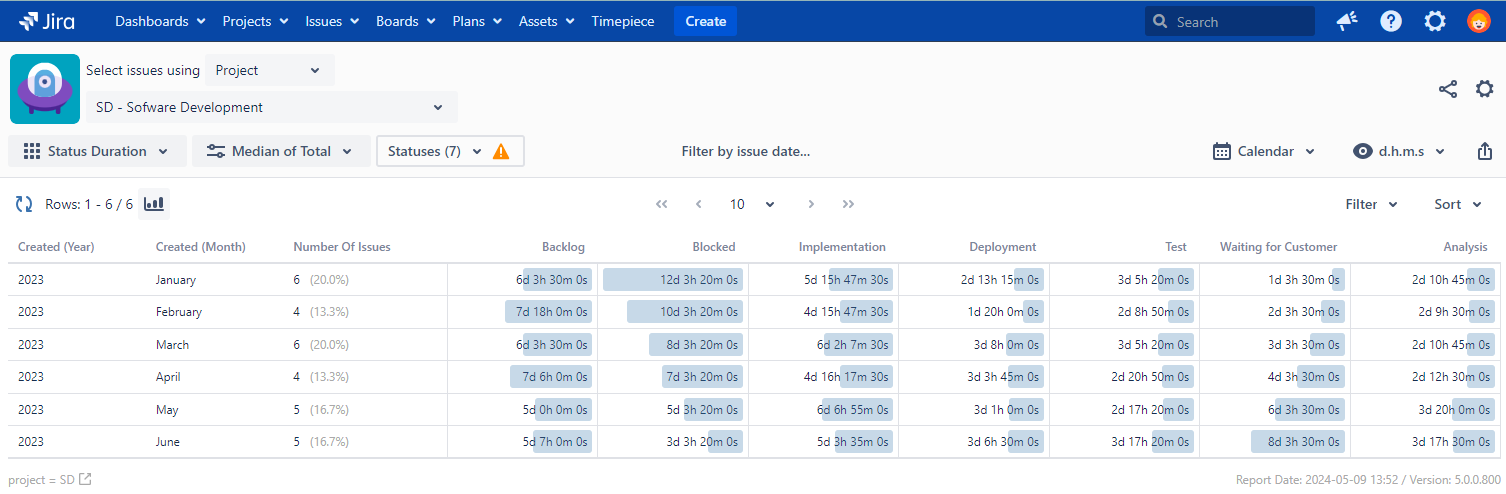The width and height of the screenshot is (1506, 494).
Task: Open the user profile avatar
Action: 1479,21
